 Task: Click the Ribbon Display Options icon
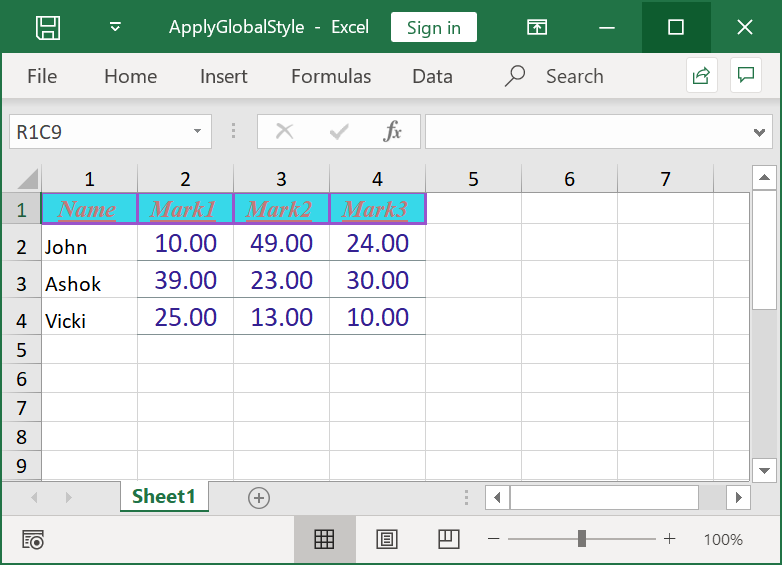click(x=538, y=27)
